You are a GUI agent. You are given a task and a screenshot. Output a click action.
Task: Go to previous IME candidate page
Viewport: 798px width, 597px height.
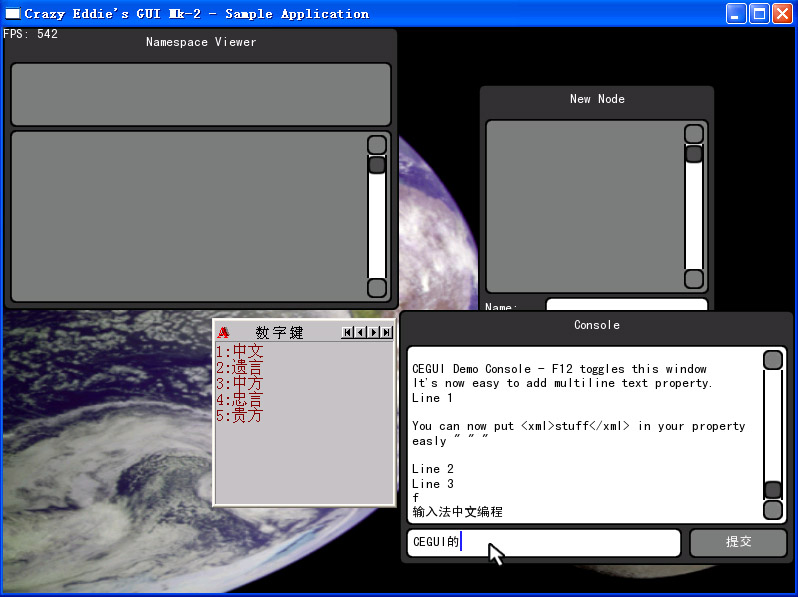[360, 332]
